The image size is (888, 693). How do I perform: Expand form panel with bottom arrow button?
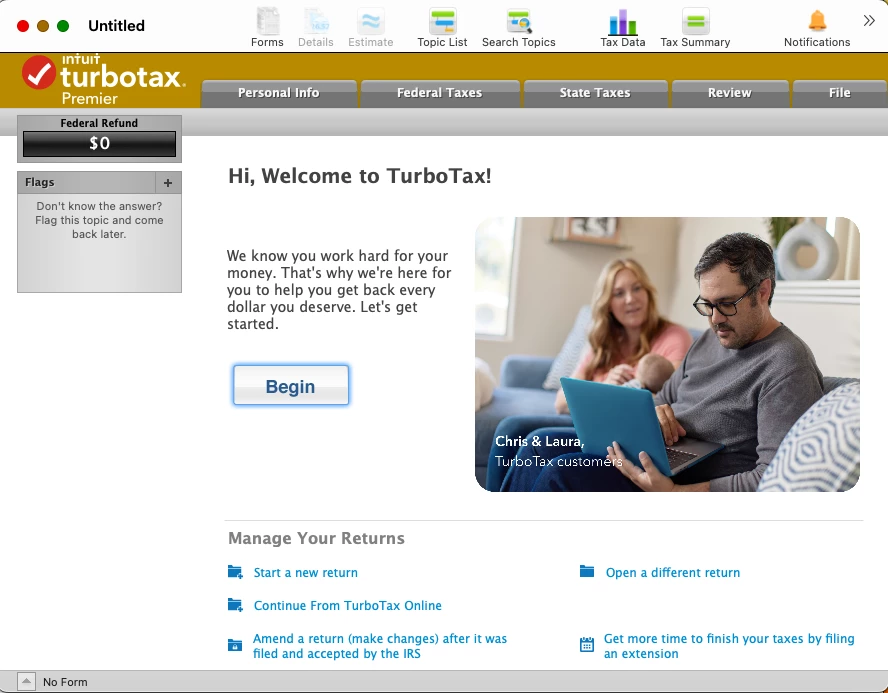(x=26, y=682)
